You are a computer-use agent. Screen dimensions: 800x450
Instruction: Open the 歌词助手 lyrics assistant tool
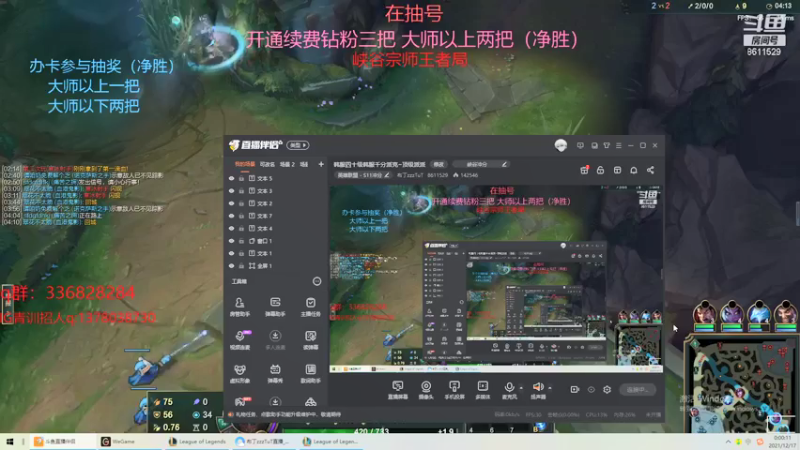(x=310, y=373)
